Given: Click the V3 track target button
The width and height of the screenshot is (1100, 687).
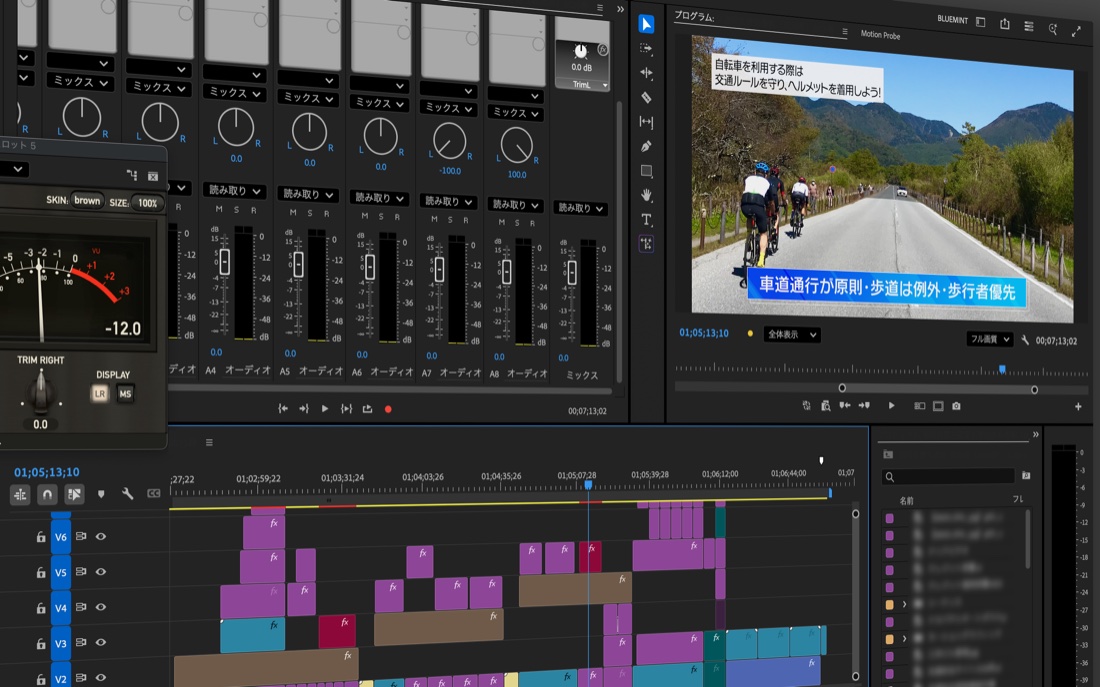Looking at the screenshot, I should (x=61, y=643).
